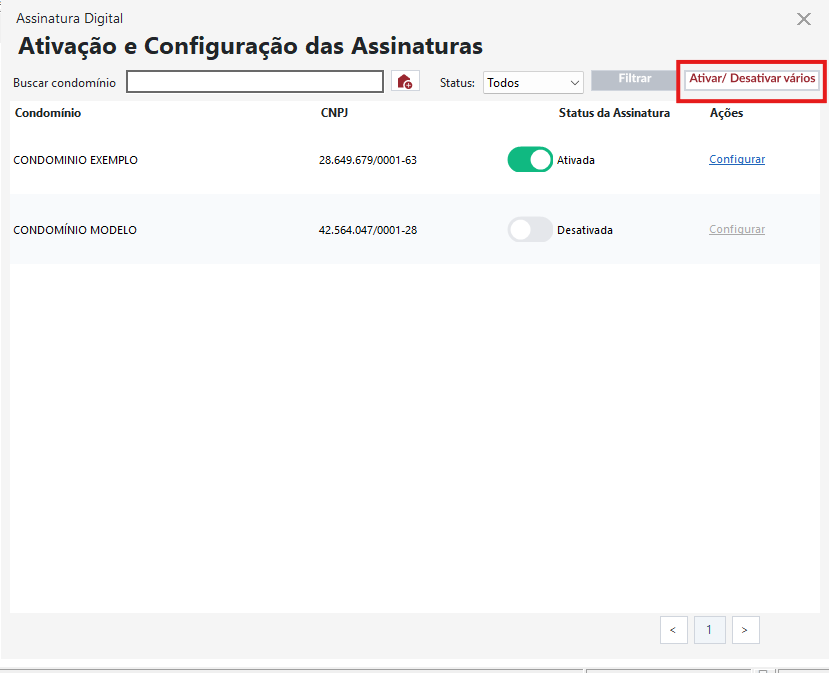Open Configurar link for CONDOMINIO EXEMPLO
The height and width of the screenshot is (673, 829).
[x=737, y=159]
